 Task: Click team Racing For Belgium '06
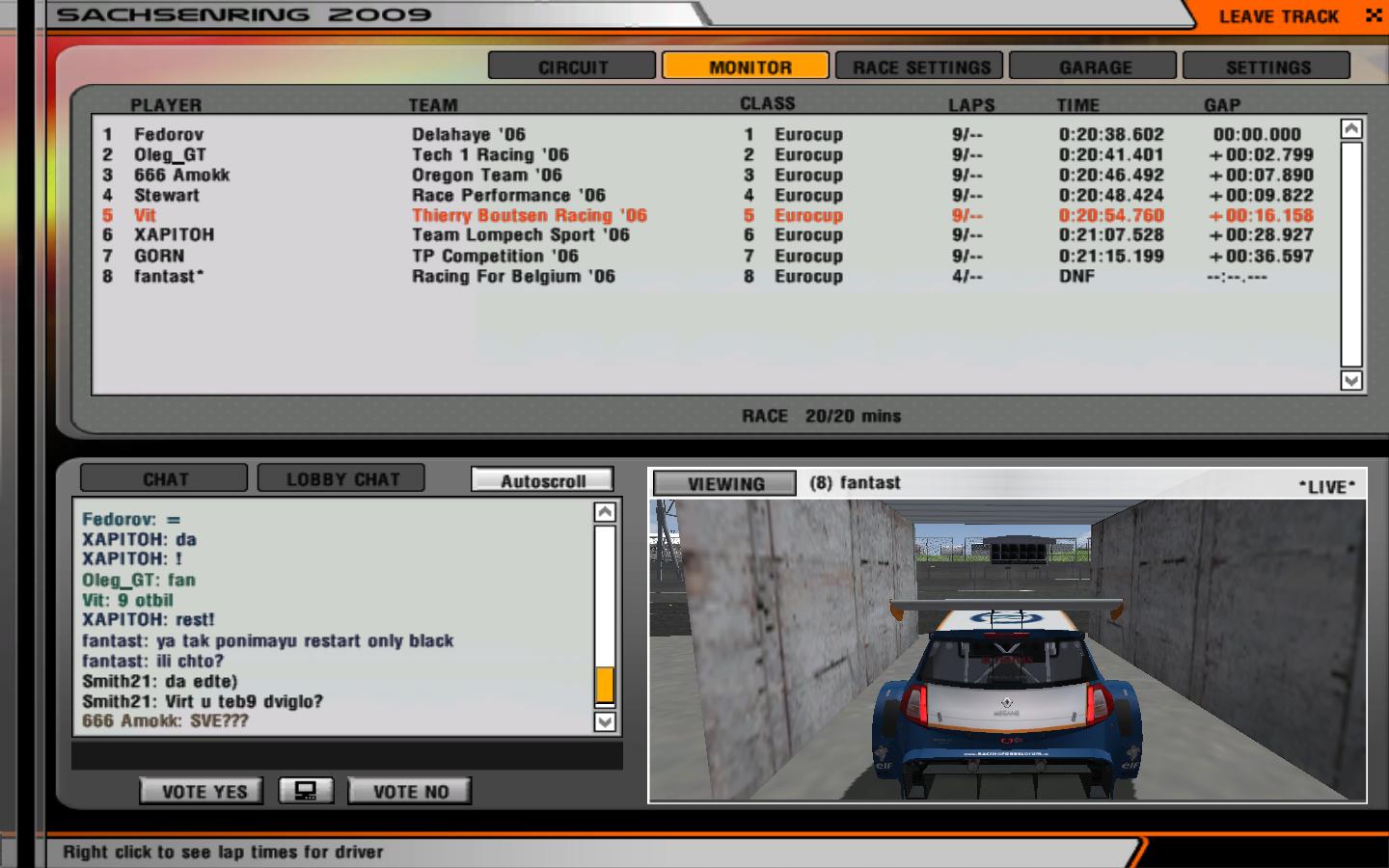coord(513,276)
